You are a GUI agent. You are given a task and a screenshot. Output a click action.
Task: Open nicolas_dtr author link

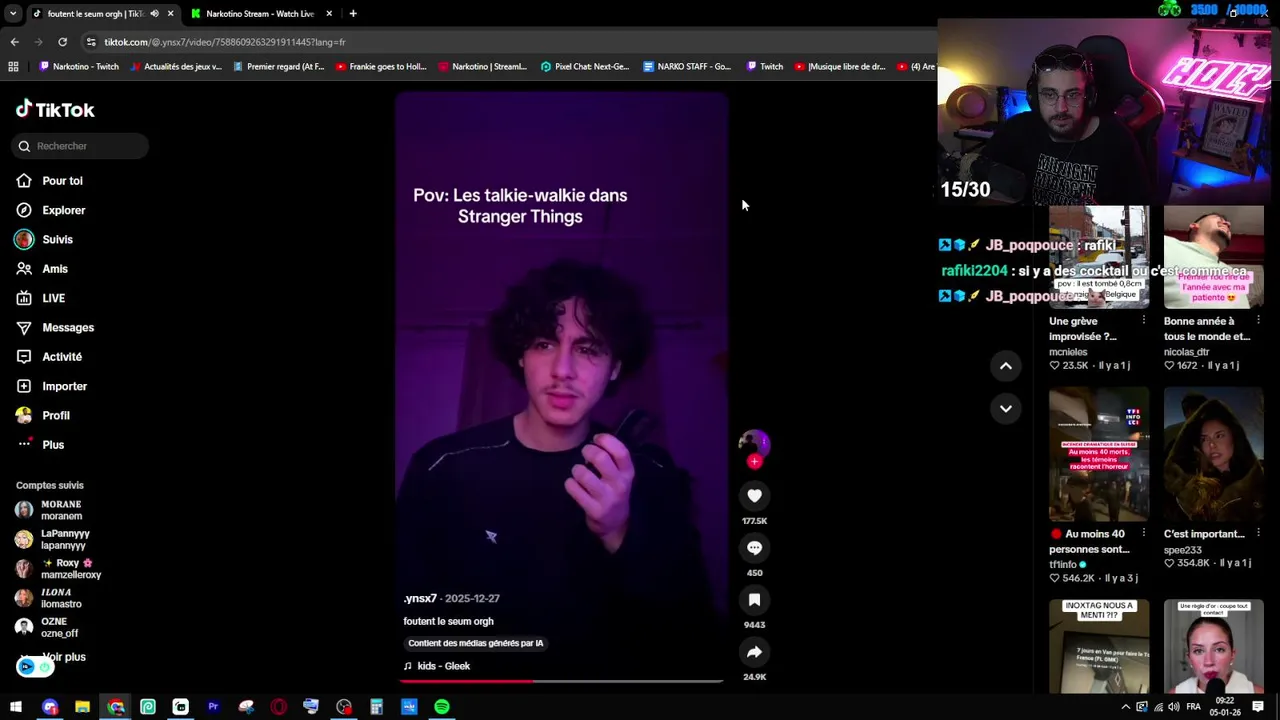point(1187,352)
